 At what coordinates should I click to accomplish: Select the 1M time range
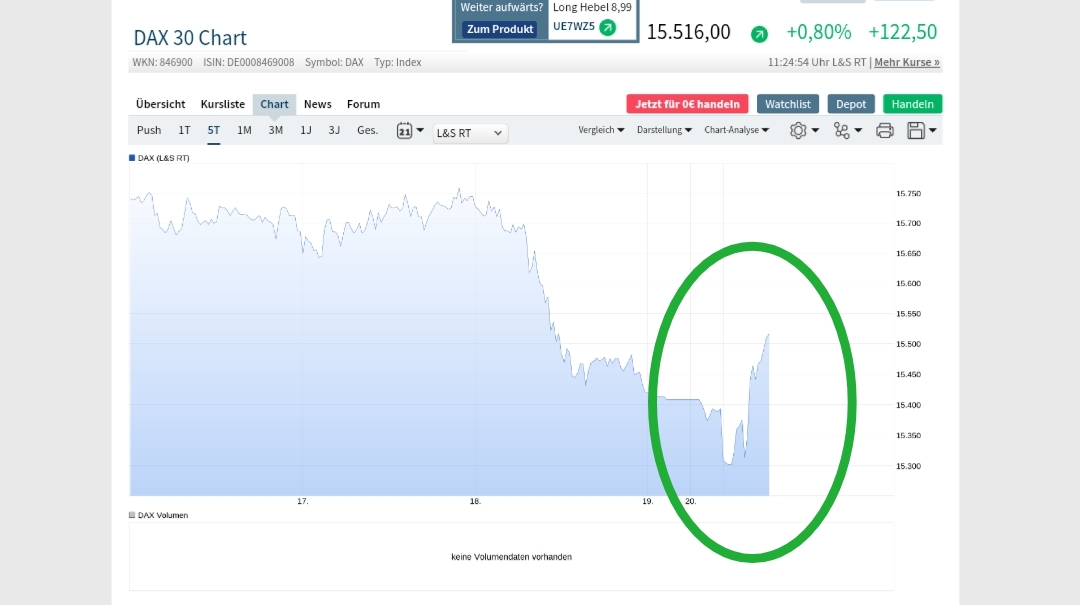(x=244, y=130)
